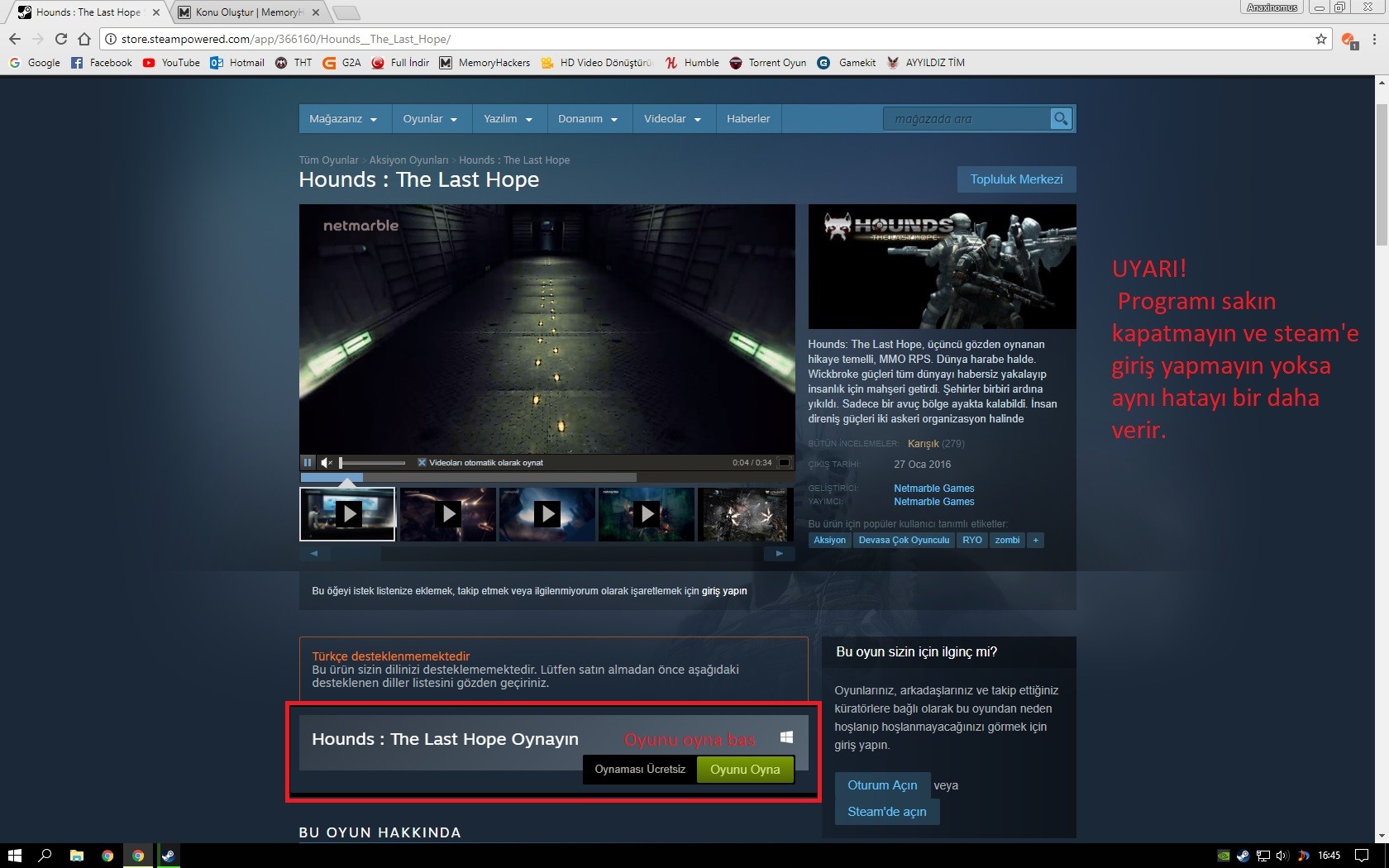Open the YouTube bookmark
The height and width of the screenshot is (868, 1389).
coord(171,63)
